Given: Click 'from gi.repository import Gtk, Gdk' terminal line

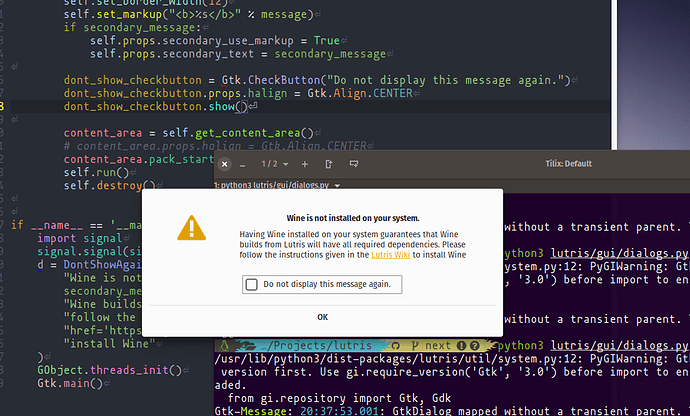Looking at the screenshot, I should click(x=339, y=398).
